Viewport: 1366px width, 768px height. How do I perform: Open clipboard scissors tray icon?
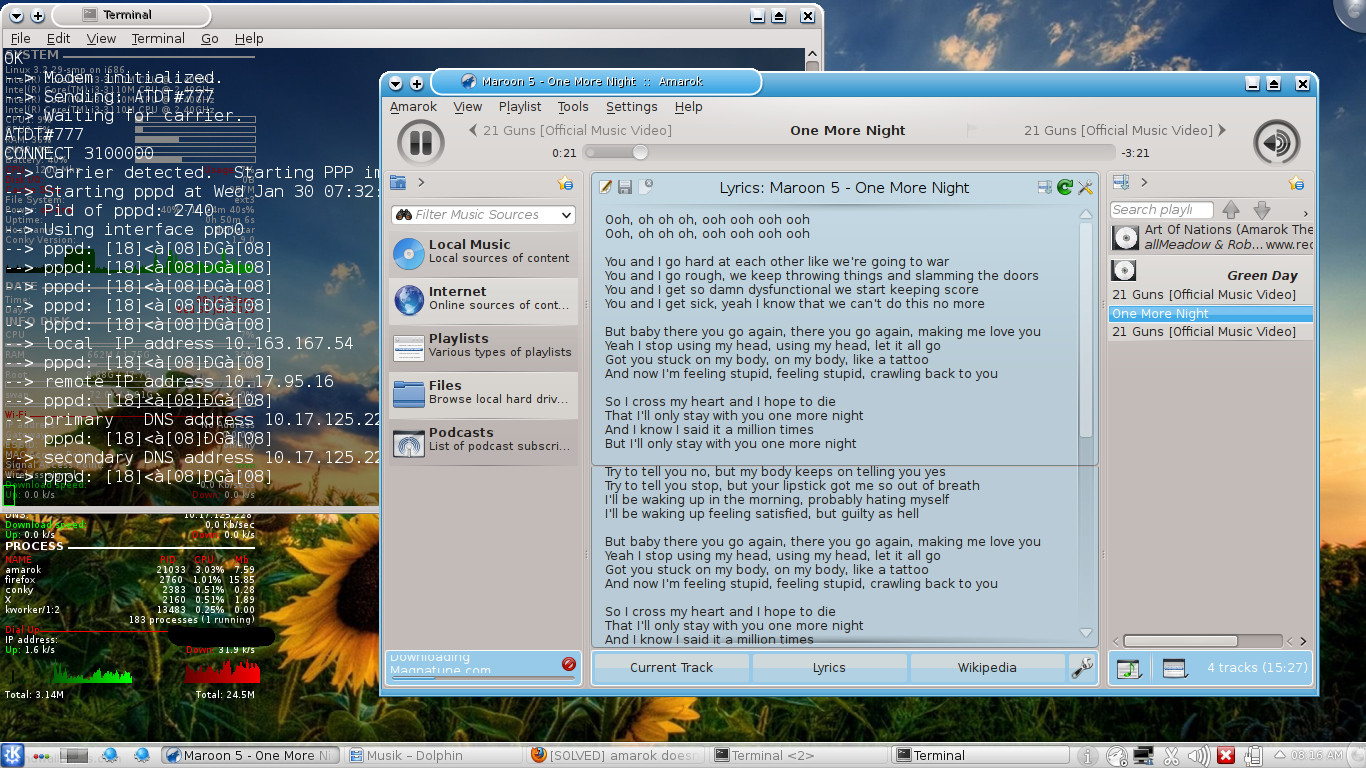tap(1171, 756)
